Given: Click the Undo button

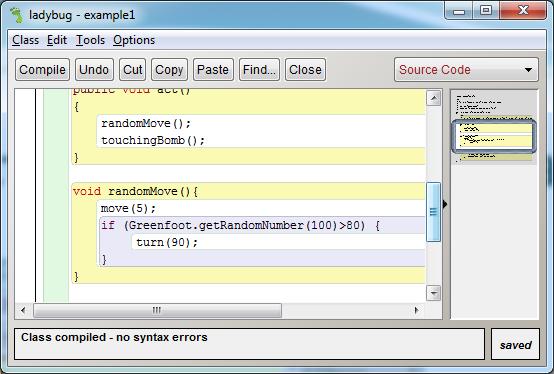Looking at the screenshot, I should tap(94, 70).
